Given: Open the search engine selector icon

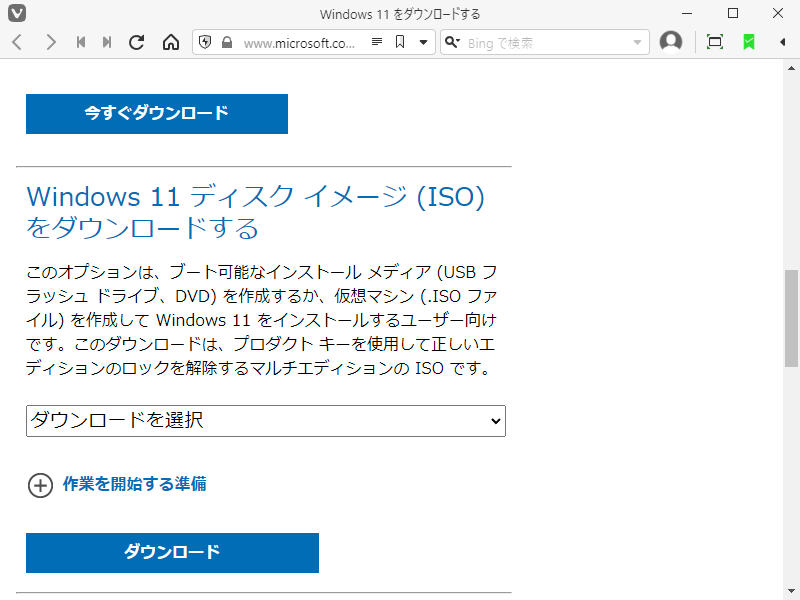Looking at the screenshot, I should [452, 42].
